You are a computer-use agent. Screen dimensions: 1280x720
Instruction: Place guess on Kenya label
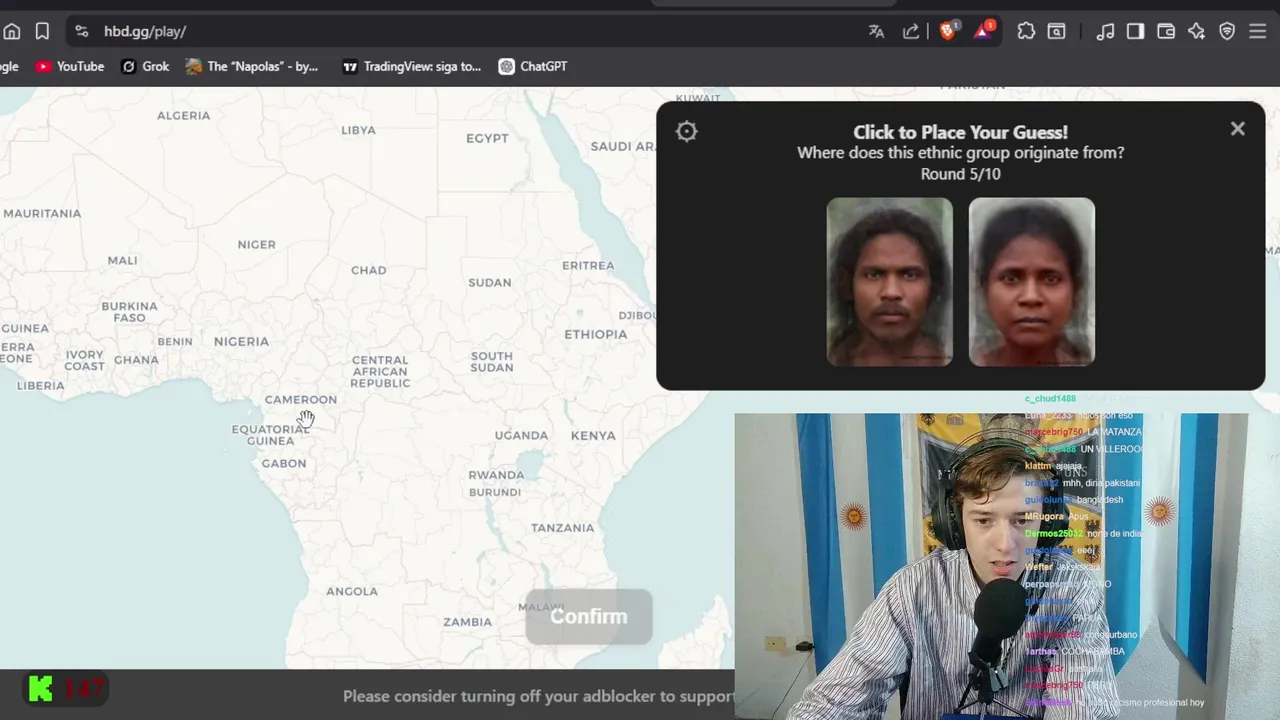(593, 435)
